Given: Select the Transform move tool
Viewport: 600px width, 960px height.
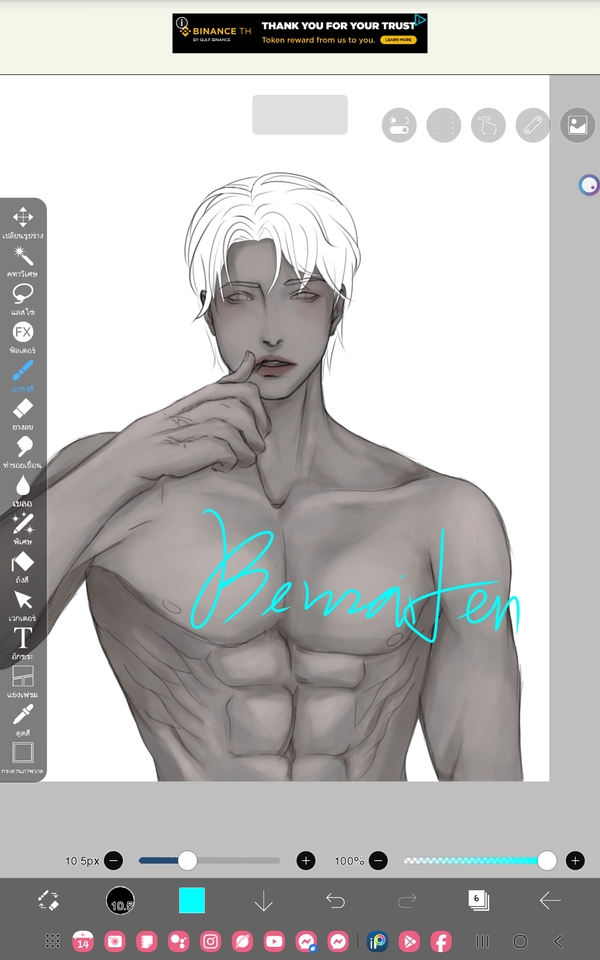Looking at the screenshot, I should (x=22, y=217).
